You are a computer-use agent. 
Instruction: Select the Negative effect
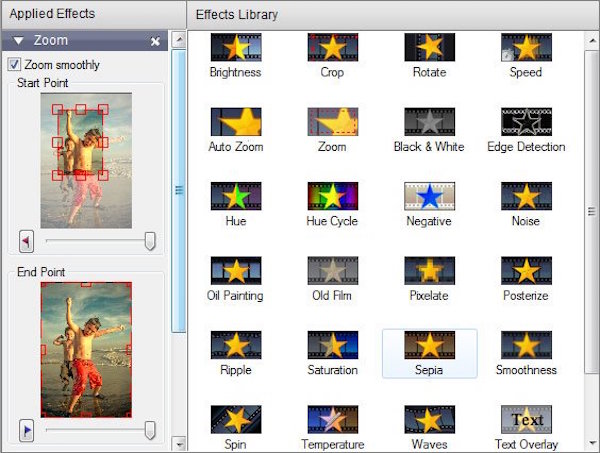(429, 196)
